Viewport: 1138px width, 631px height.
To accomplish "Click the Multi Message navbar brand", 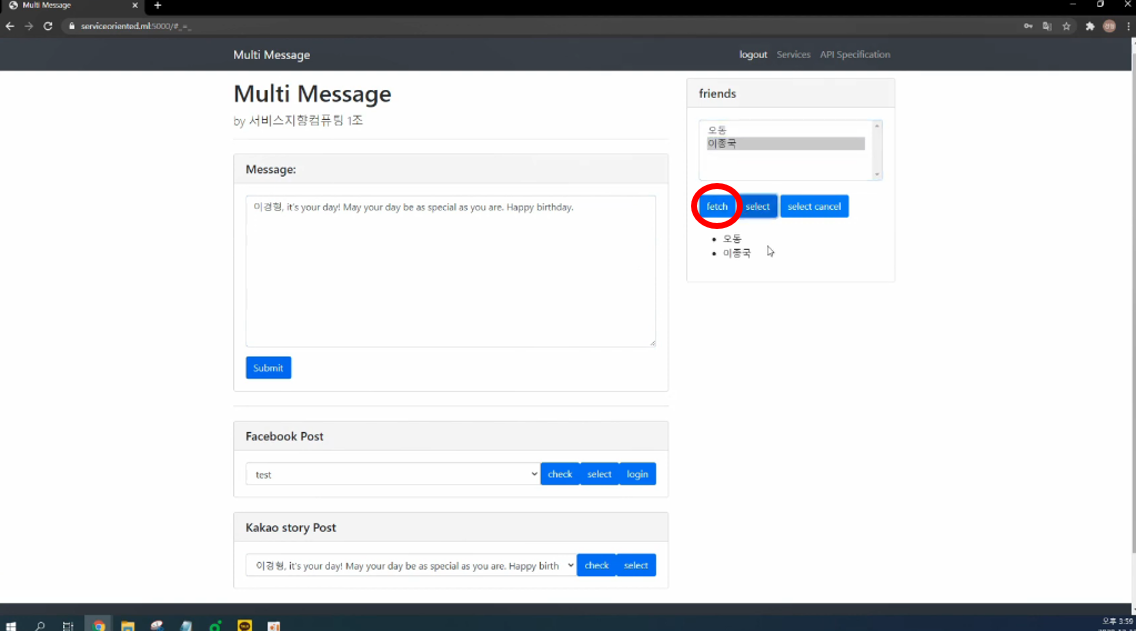I will click(x=271, y=55).
